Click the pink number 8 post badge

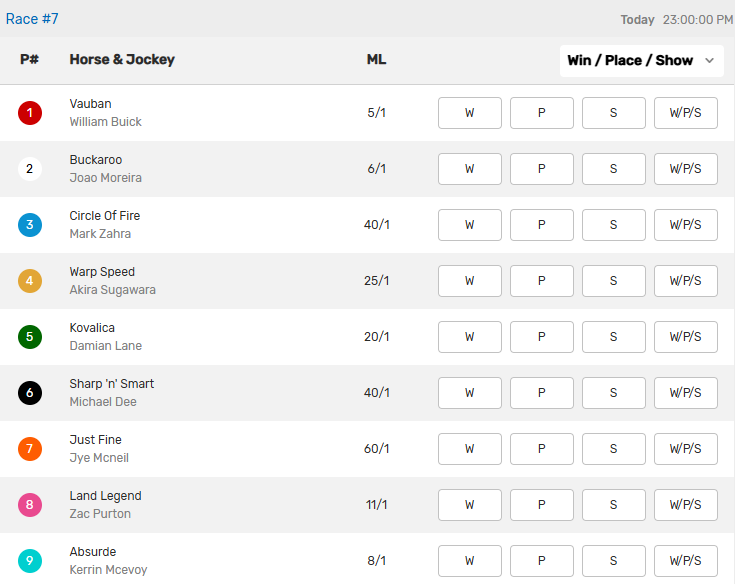(x=29, y=505)
